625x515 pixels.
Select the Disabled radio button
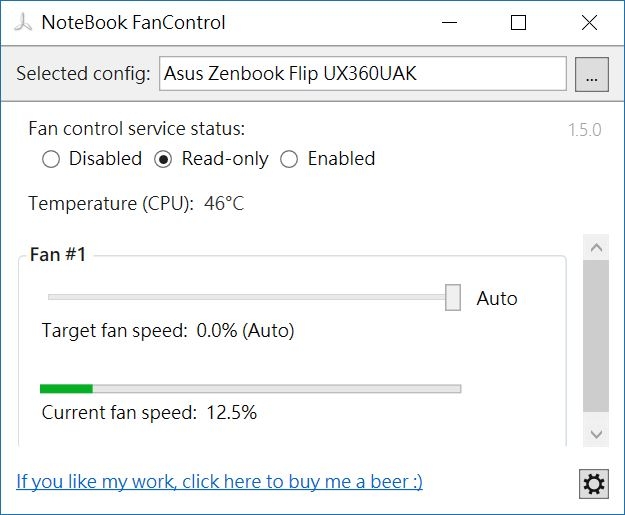click(x=51, y=159)
